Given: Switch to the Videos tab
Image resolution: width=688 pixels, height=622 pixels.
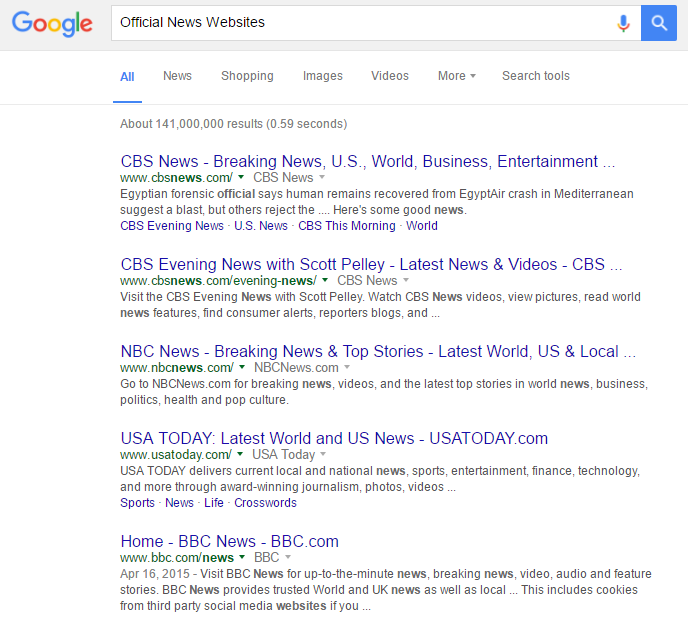Looking at the screenshot, I should [390, 76].
